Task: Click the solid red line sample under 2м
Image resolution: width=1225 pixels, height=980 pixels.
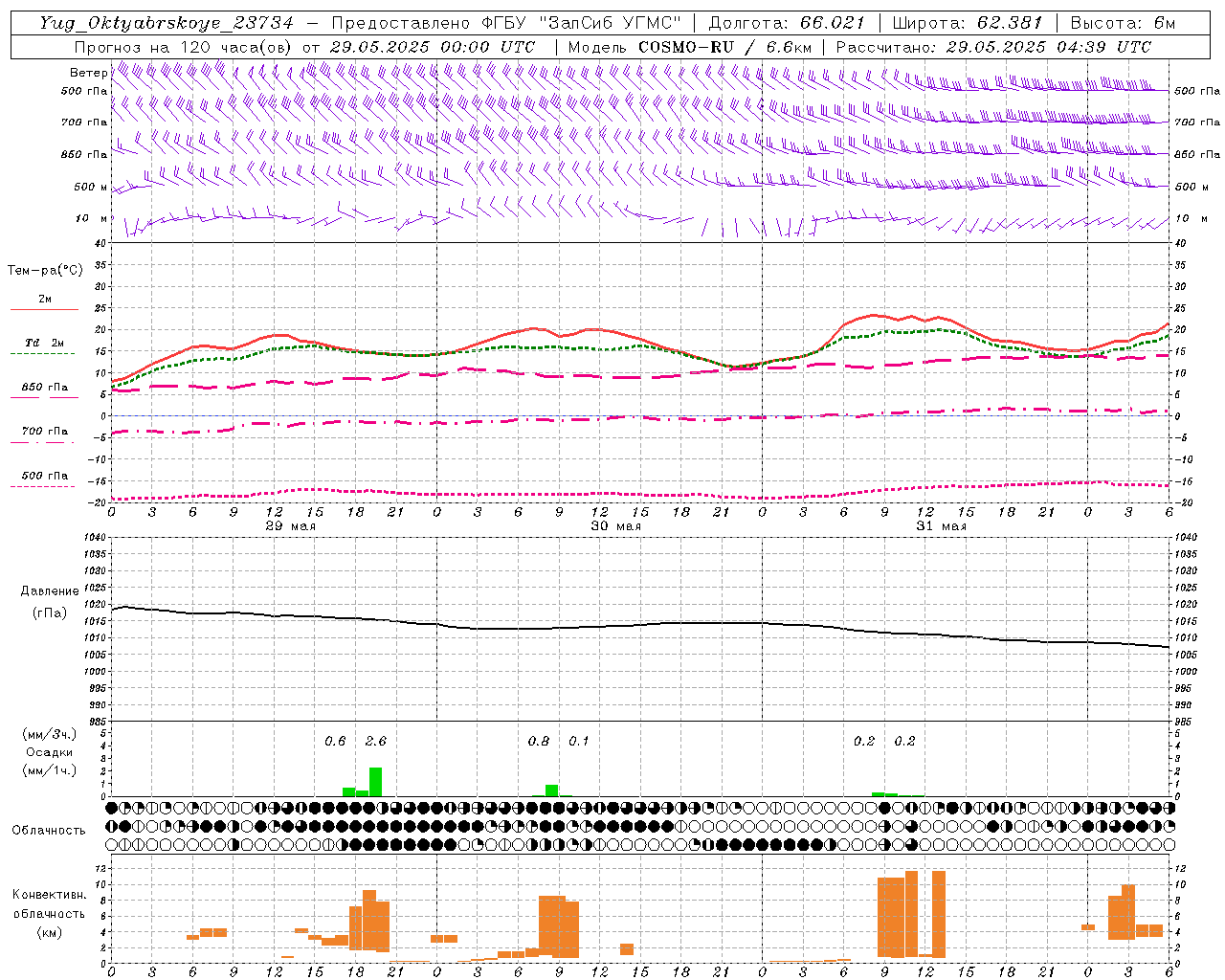Action: [44, 309]
